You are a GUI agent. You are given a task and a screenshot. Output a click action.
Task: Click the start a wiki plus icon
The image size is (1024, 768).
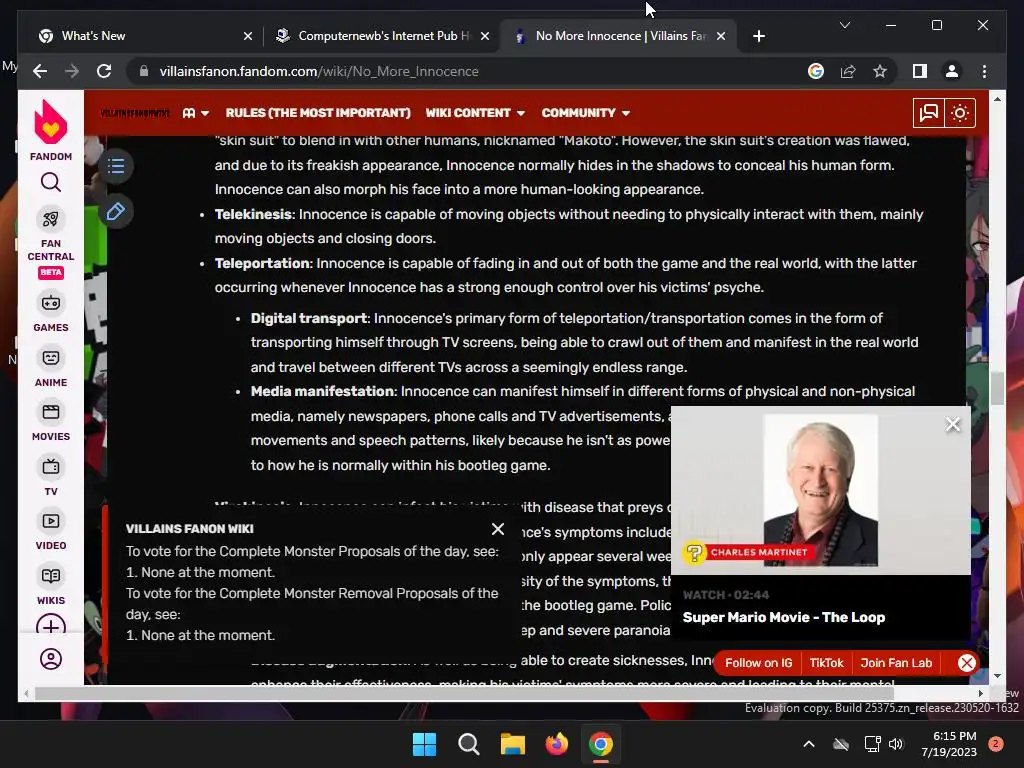pyautogui.click(x=51, y=626)
